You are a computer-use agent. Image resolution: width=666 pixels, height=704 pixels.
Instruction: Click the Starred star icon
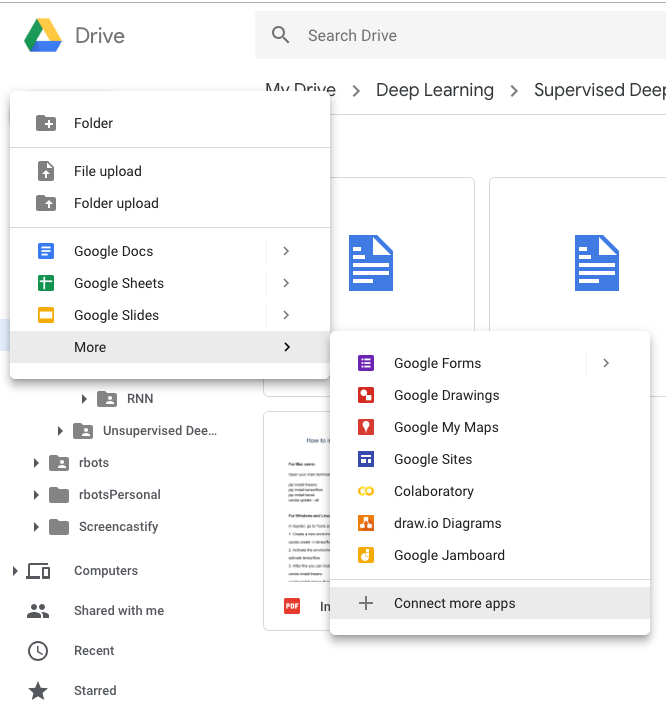click(38, 691)
